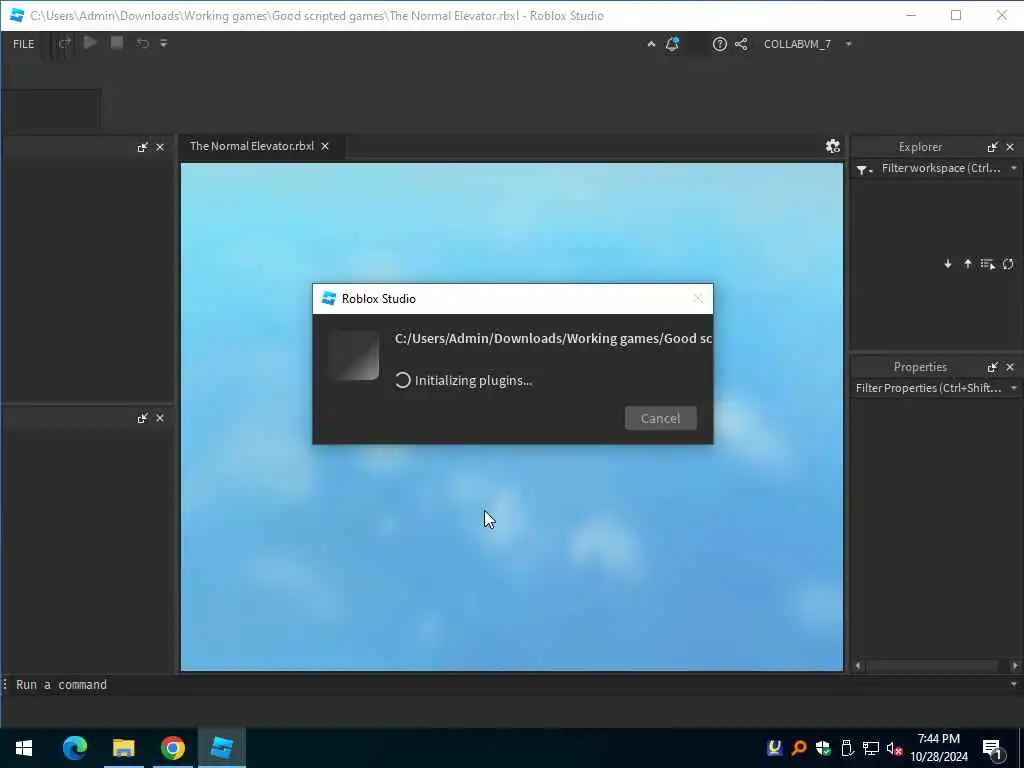
Task: Click the redo arrow in quick access toolbar
Action: click(x=65, y=44)
